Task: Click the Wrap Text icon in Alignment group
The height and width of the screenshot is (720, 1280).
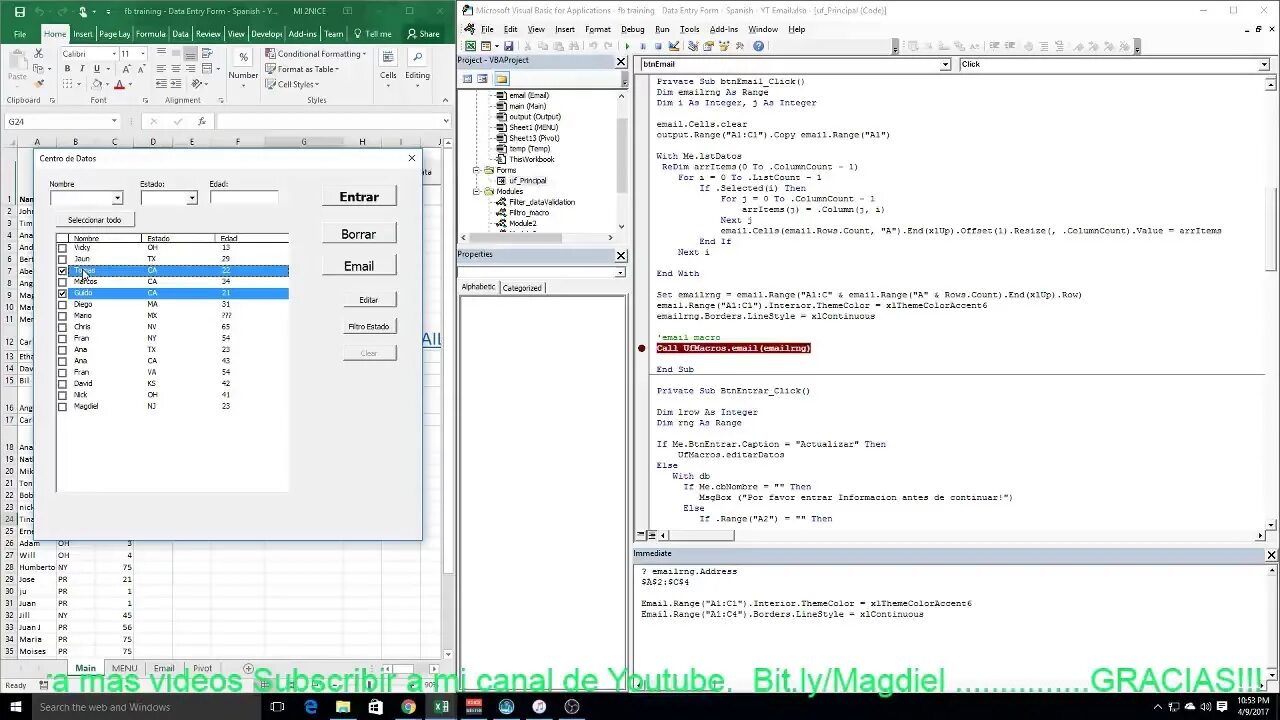Action: (x=207, y=53)
